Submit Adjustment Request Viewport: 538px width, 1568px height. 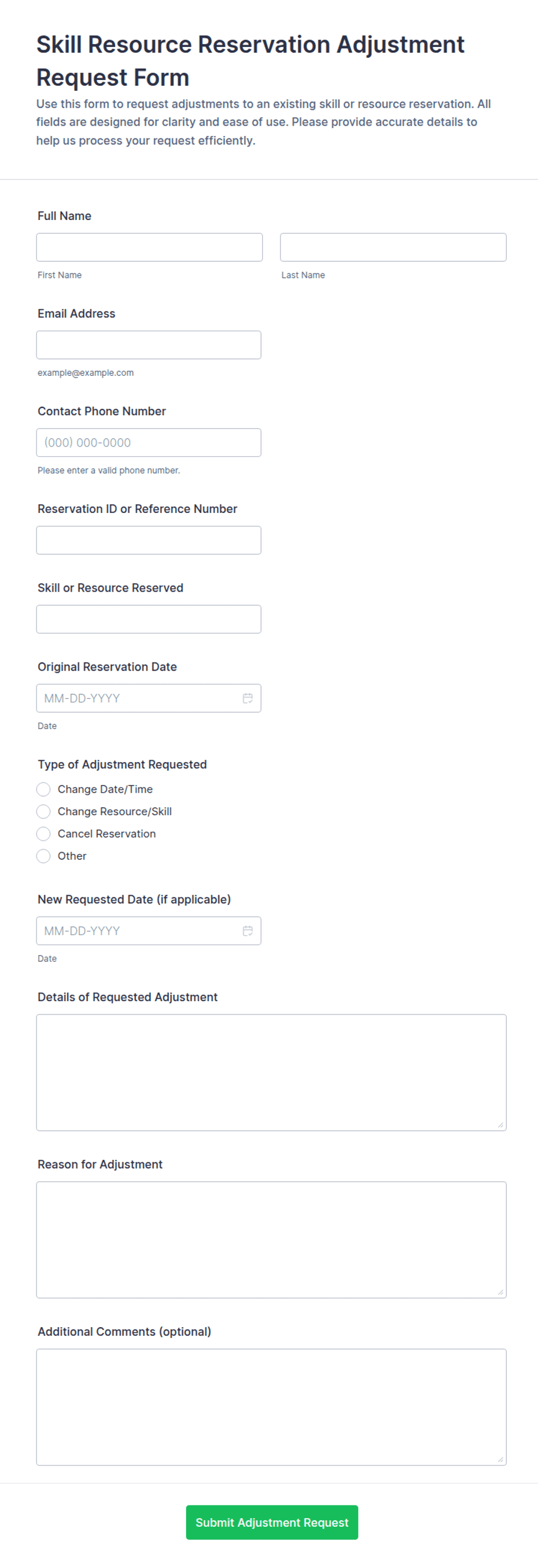pyautogui.click(x=272, y=1522)
